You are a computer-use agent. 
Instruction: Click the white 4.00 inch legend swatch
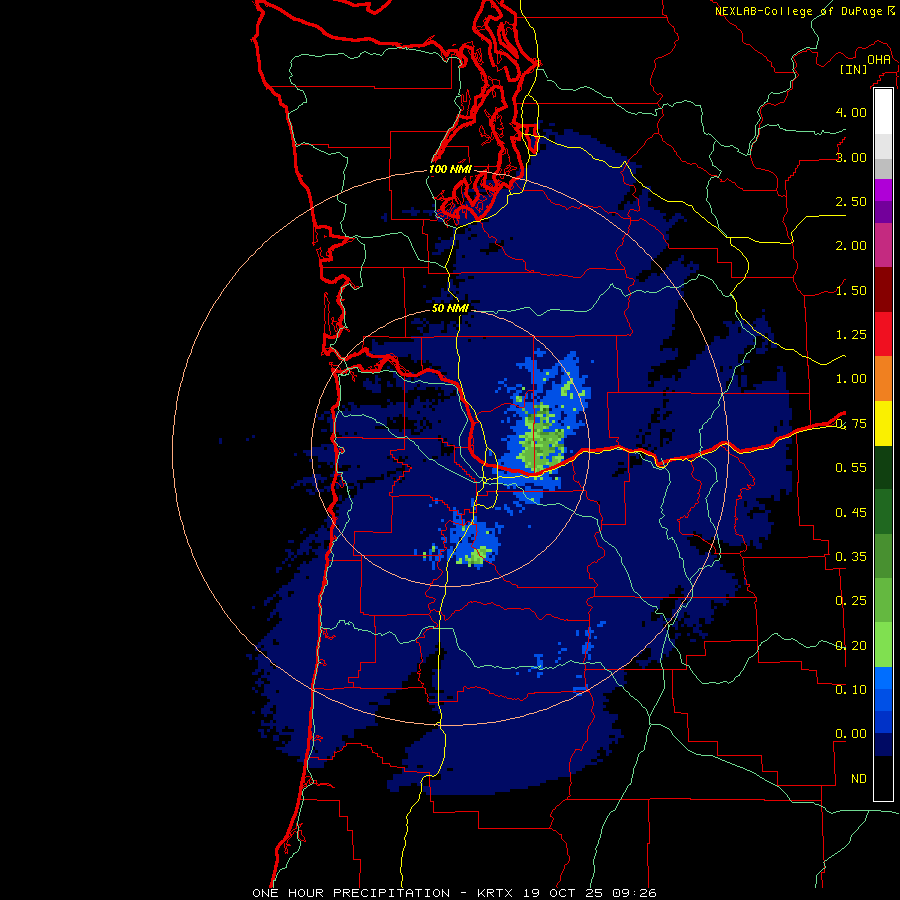[883, 112]
